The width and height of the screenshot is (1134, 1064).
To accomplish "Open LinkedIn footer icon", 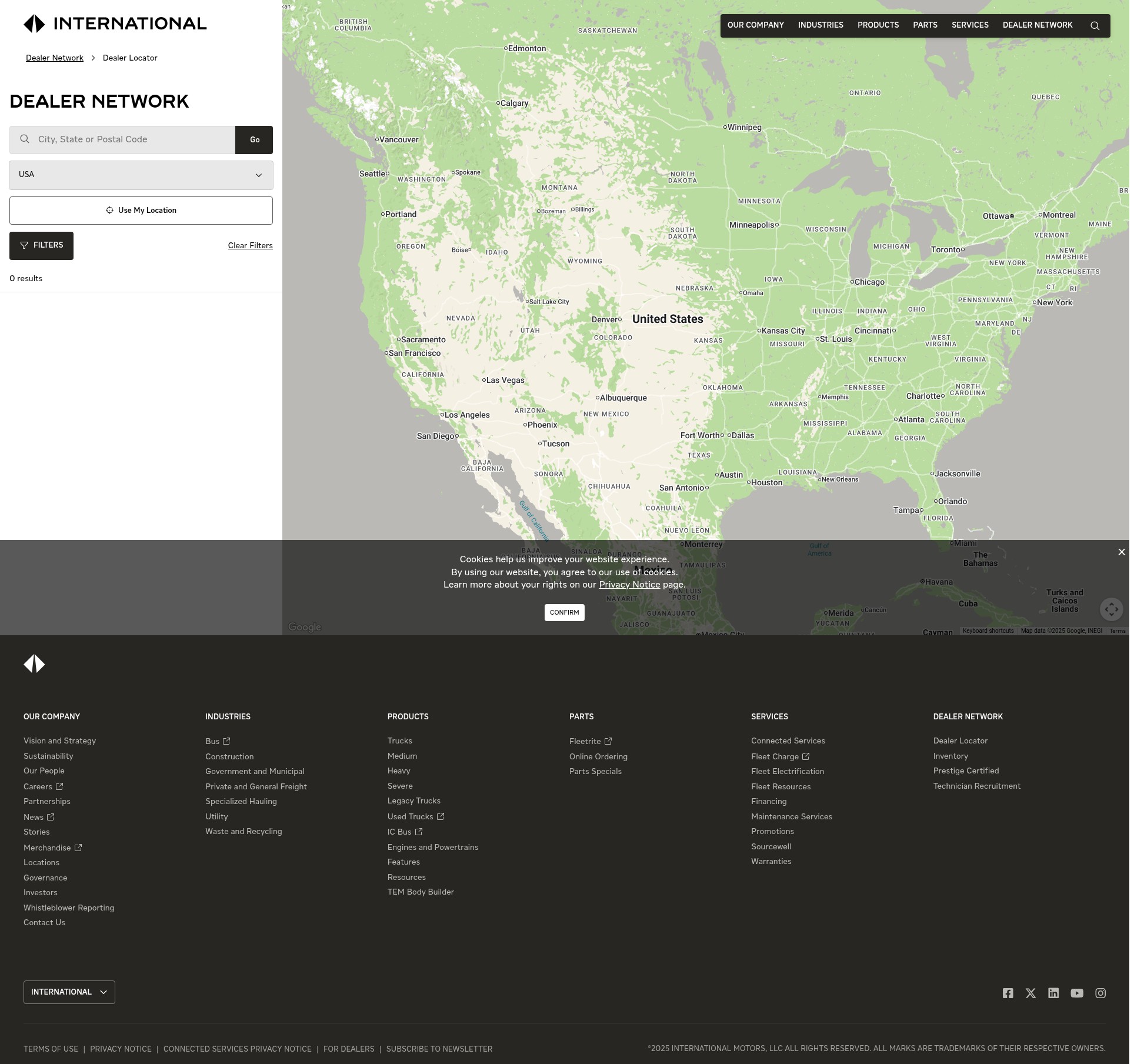I will click(1053, 993).
